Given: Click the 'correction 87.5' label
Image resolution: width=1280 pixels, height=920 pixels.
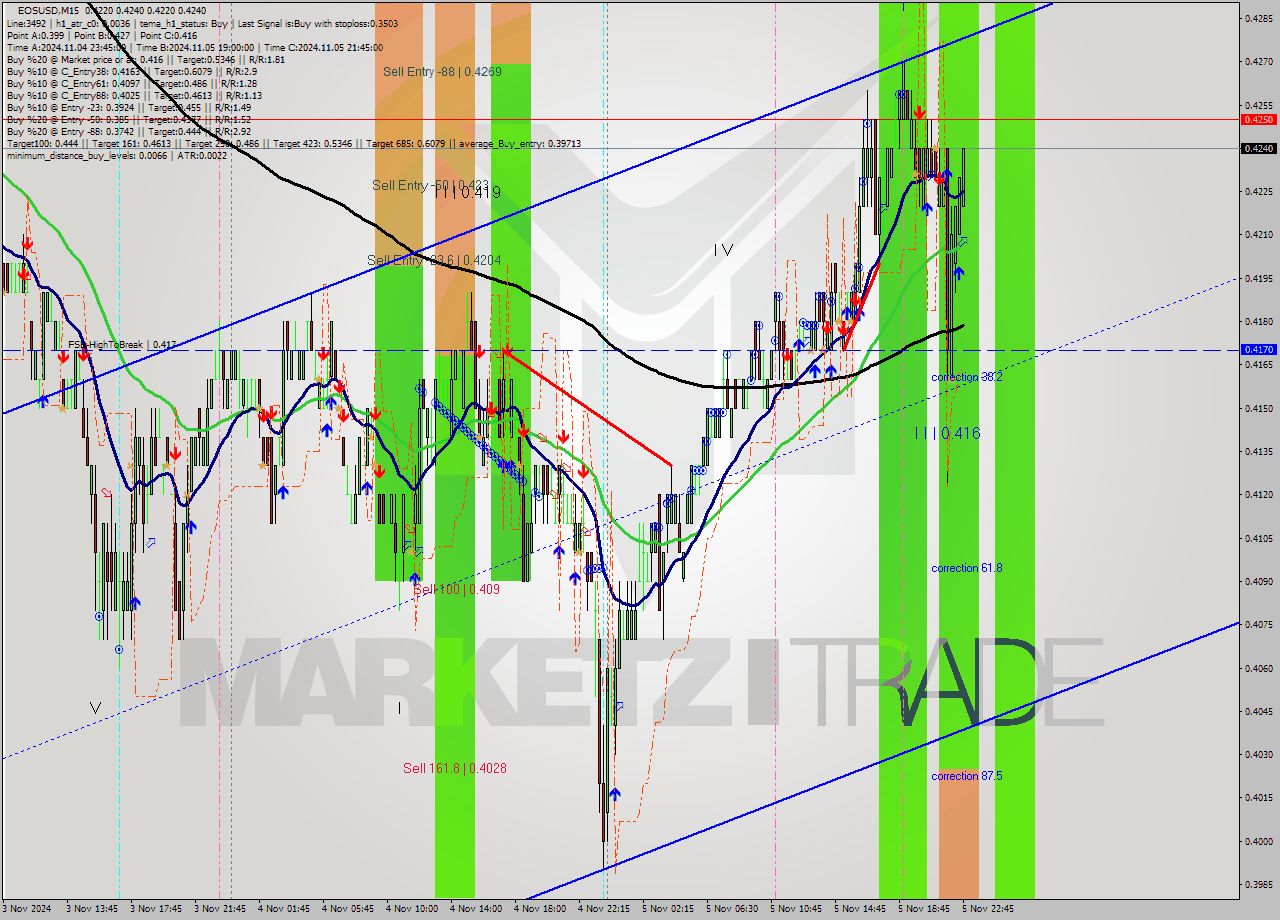Looking at the screenshot, I should [966, 776].
